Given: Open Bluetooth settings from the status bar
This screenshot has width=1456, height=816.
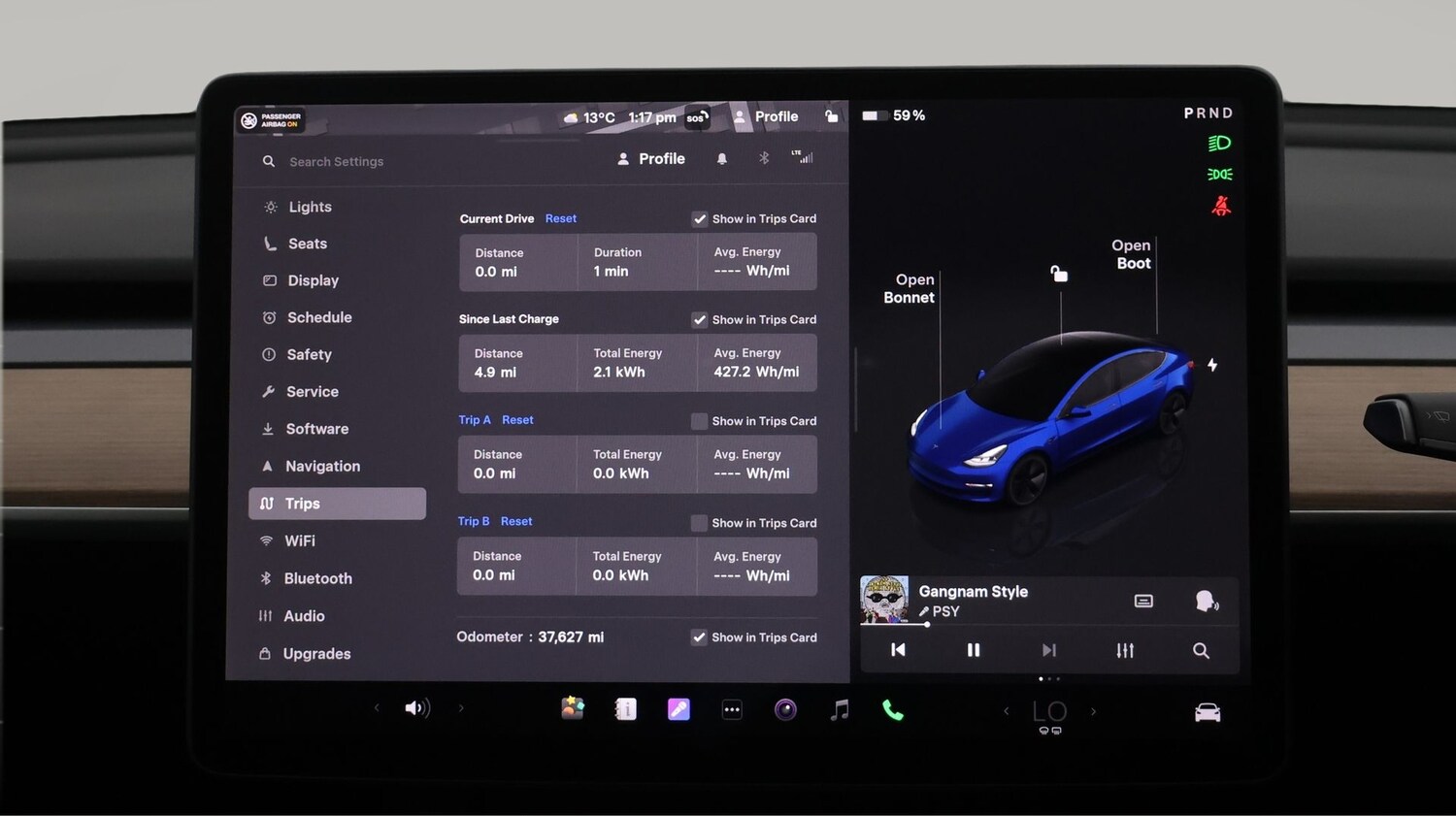Looking at the screenshot, I should pyautogui.click(x=763, y=158).
